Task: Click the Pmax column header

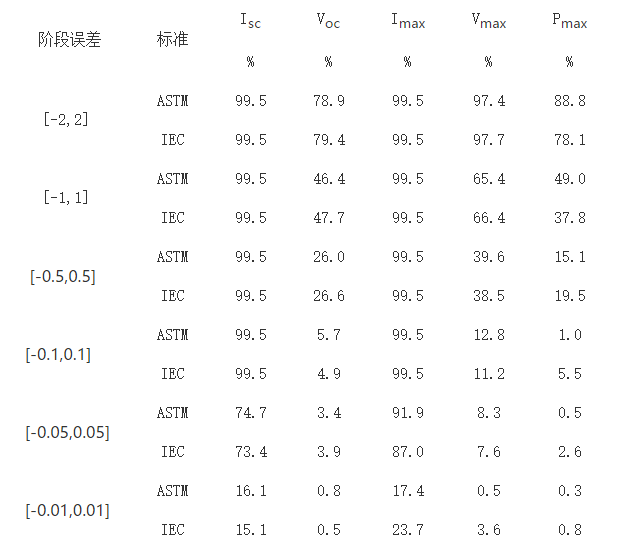Action: tap(569, 21)
